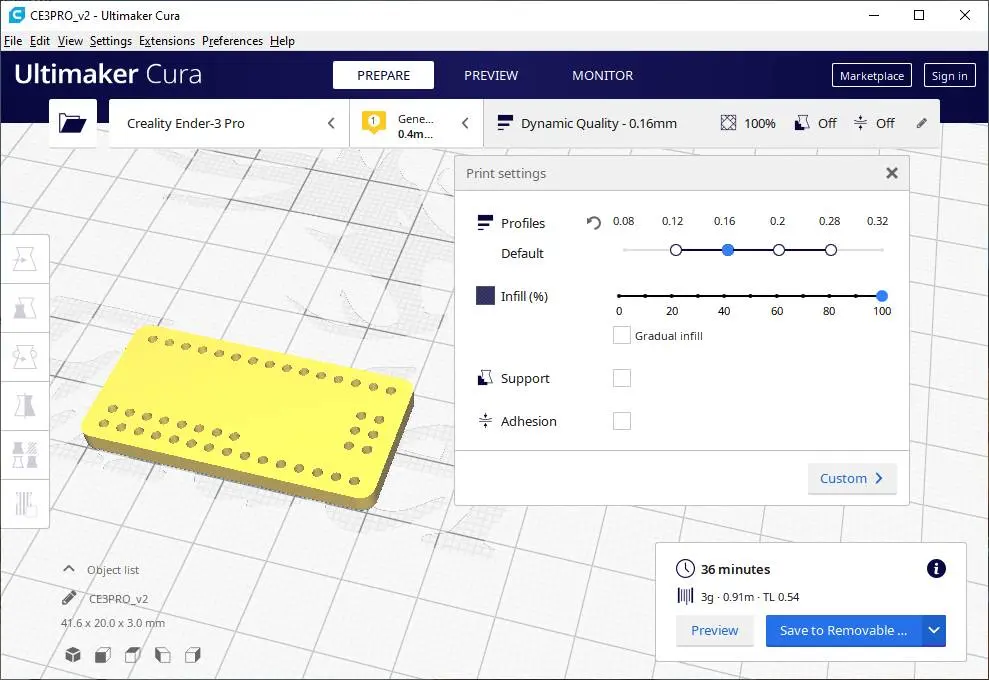The width and height of the screenshot is (989, 680).
Task: Click the adhesion Off icon in summary bar
Action: (860, 122)
